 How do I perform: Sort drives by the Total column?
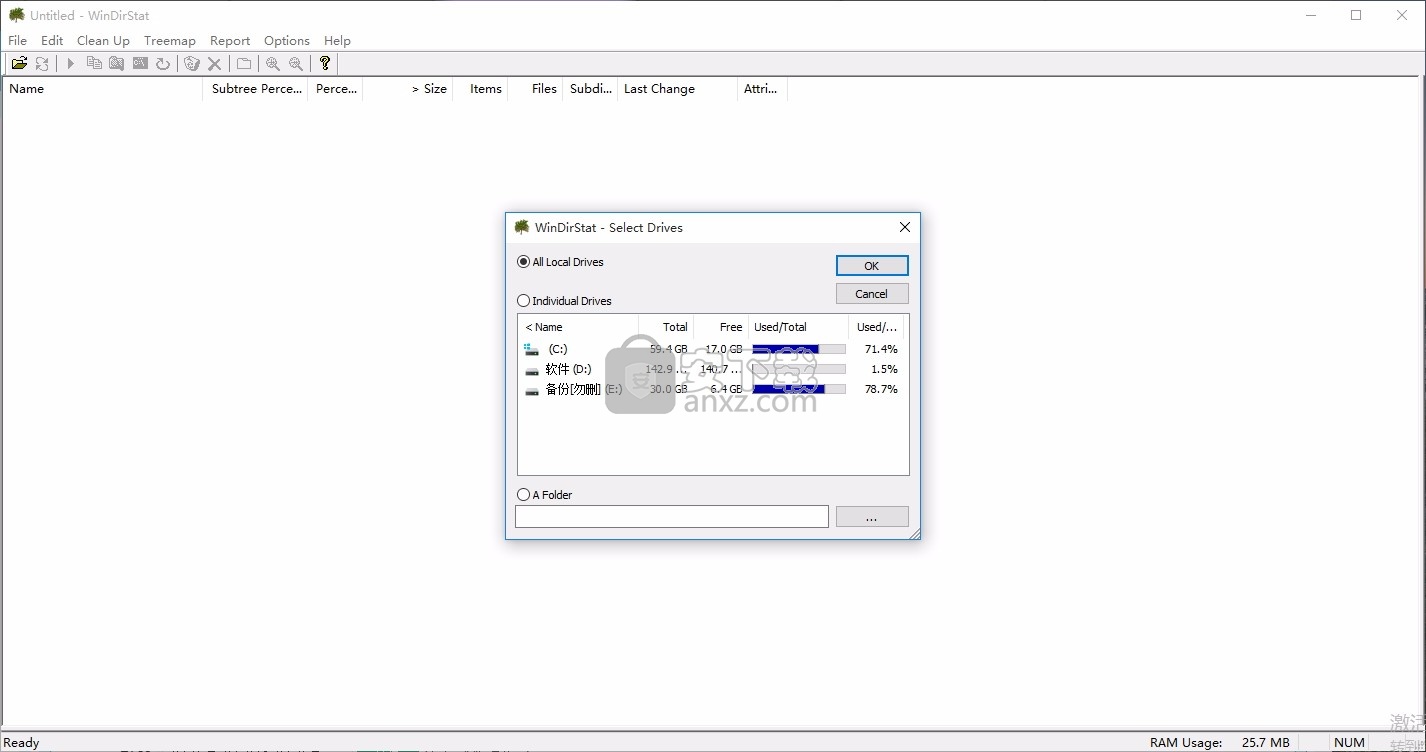click(666, 327)
